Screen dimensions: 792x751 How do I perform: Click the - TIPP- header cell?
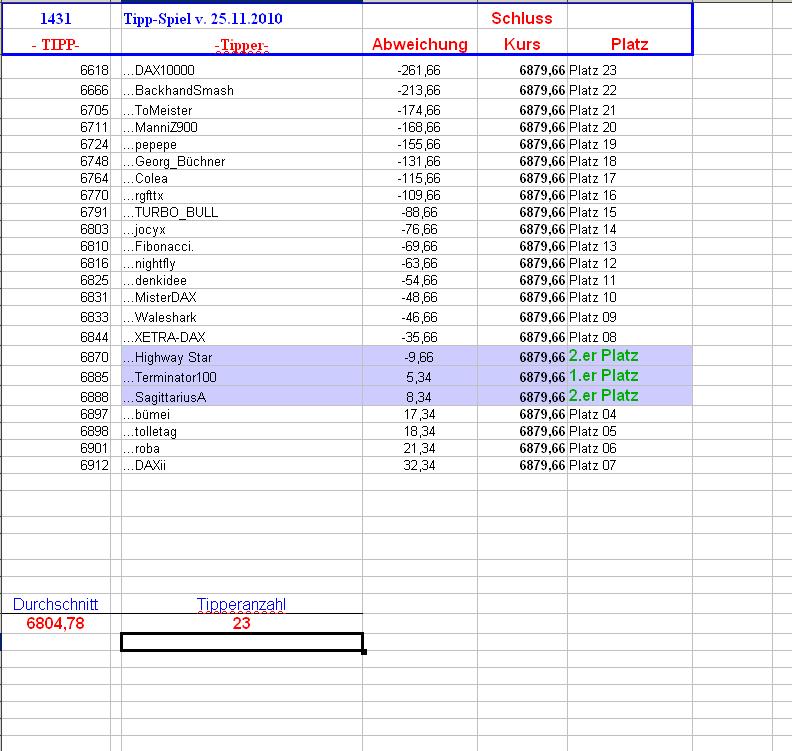click(56, 44)
